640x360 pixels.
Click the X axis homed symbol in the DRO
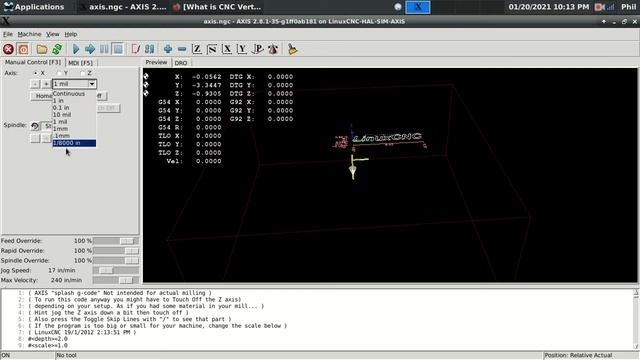(146, 76)
